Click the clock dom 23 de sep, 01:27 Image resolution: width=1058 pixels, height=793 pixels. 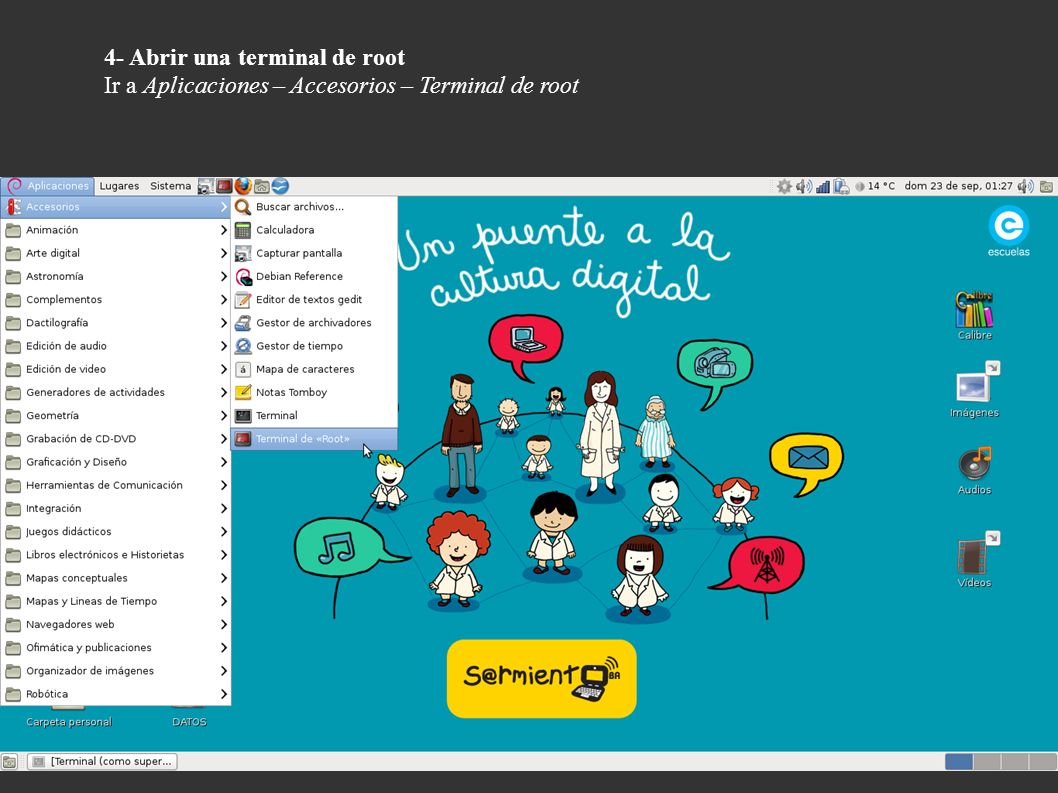[x=958, y=186]
